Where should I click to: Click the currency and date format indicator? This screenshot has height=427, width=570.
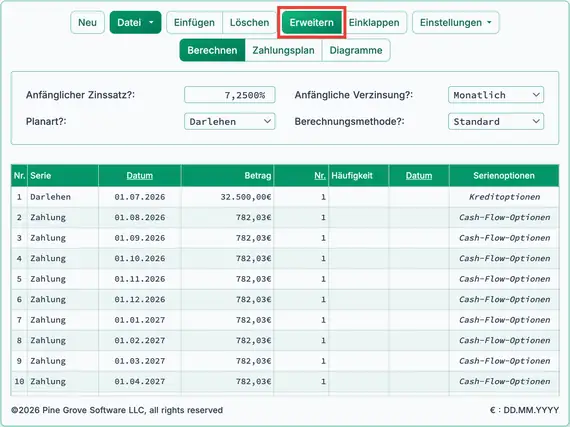[524, 410]
